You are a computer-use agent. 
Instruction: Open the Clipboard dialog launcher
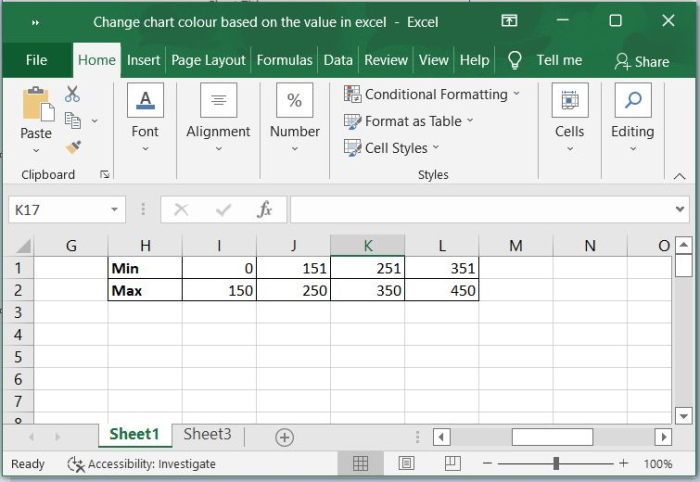104,175
